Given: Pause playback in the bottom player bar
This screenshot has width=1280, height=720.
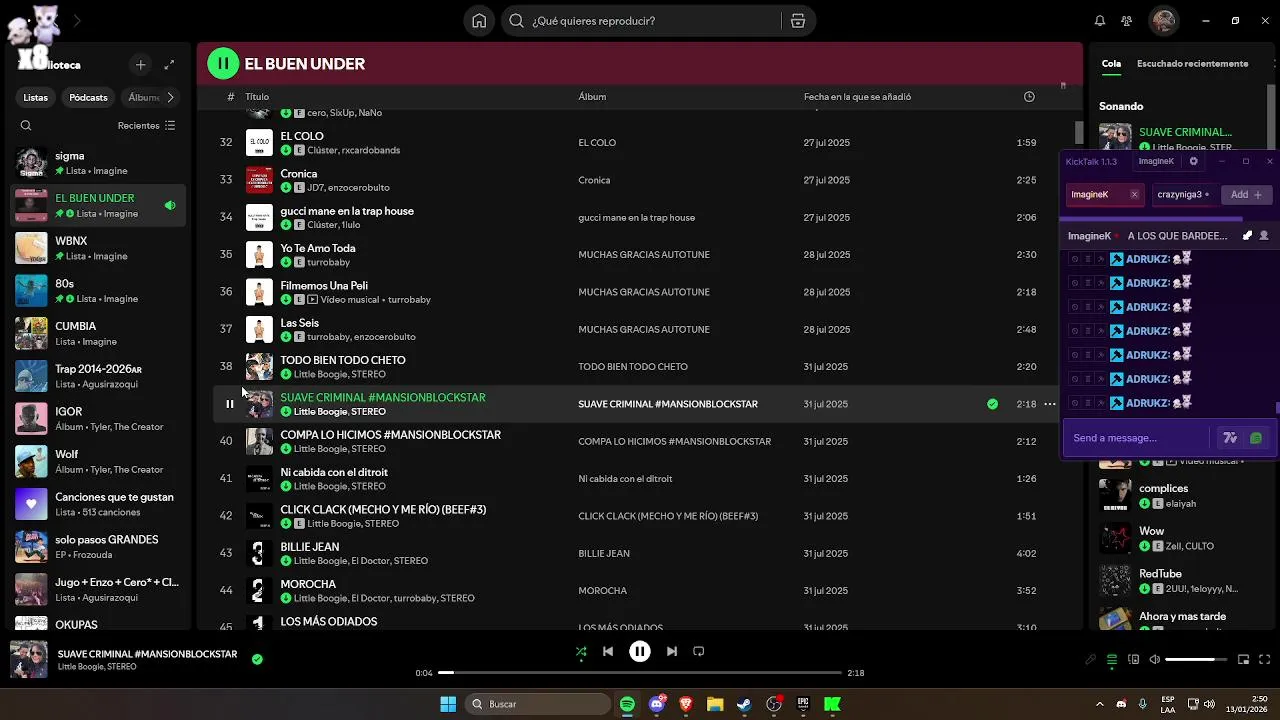Looking at the screenshot, I should [x=640, y=651].
